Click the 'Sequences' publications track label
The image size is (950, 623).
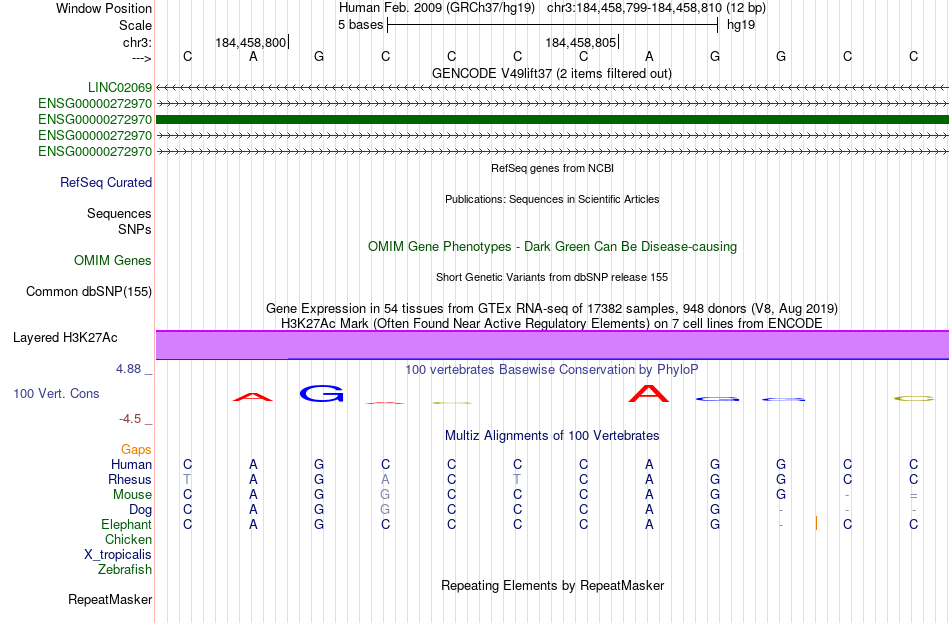pyautogui.click(x=119, y=213)
